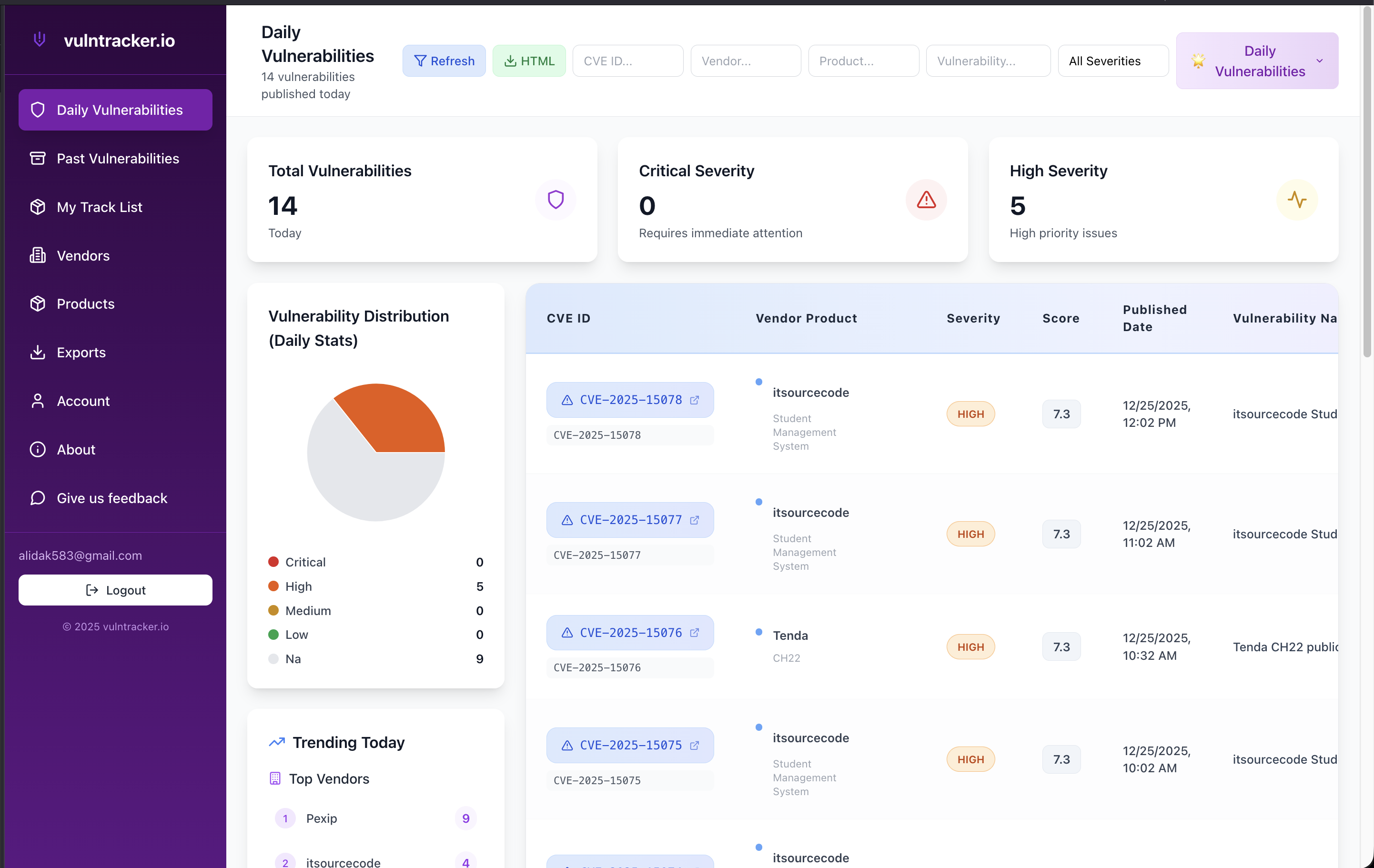Select the Exports download icon in the sidebar

(38, 352)
